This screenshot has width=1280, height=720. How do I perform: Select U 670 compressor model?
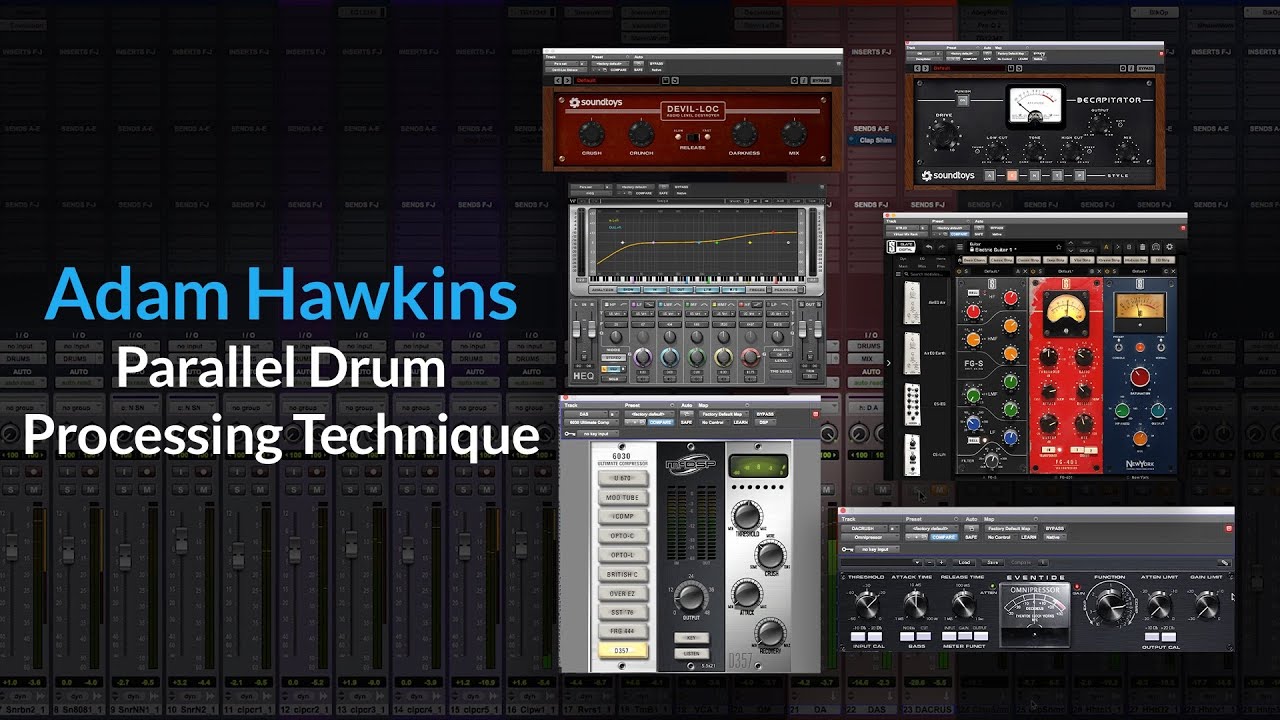point(622,478)
